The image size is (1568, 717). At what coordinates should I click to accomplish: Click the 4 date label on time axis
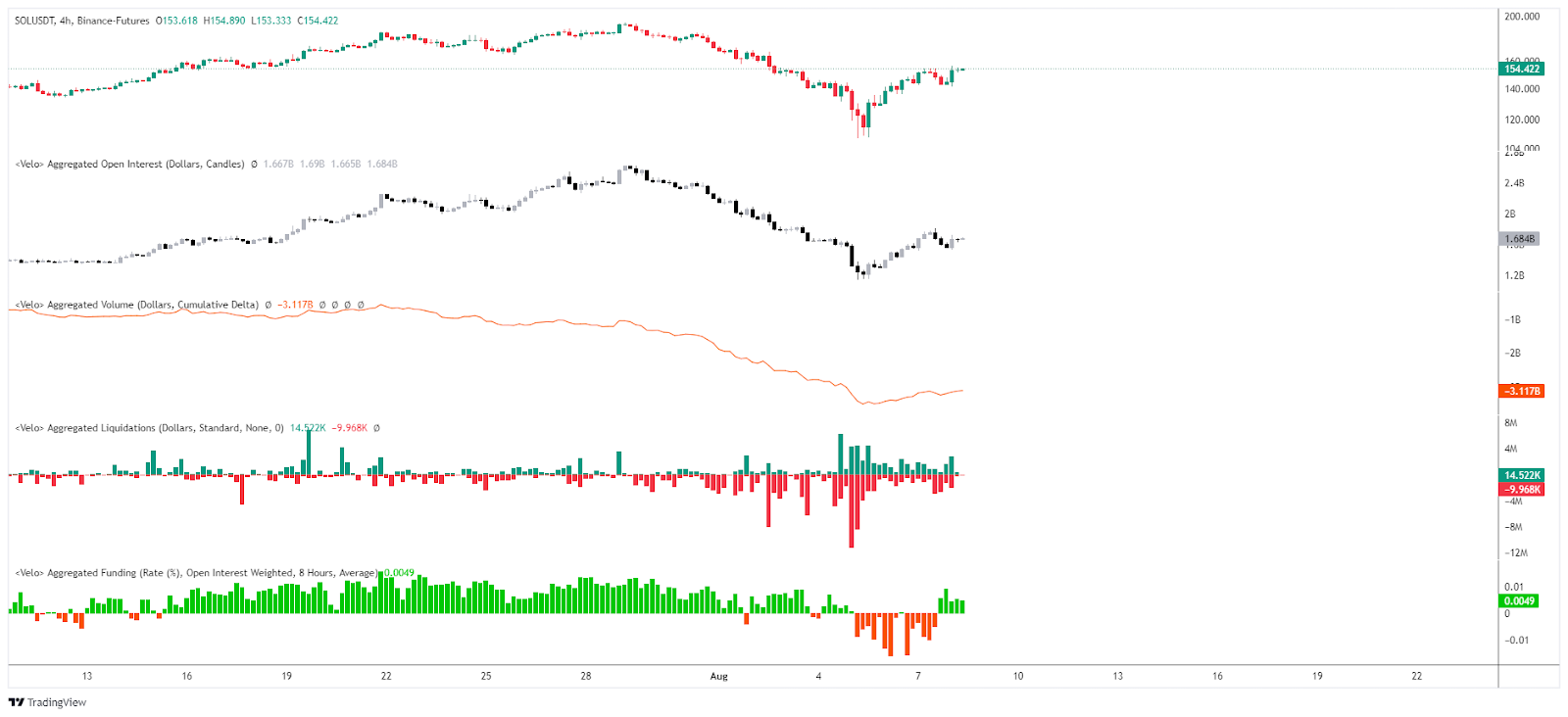[818, 676]
